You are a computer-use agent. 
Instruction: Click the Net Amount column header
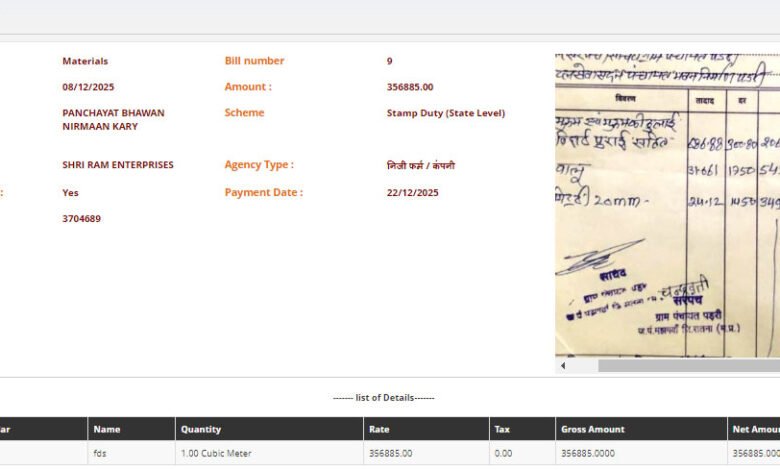[755, 429]
